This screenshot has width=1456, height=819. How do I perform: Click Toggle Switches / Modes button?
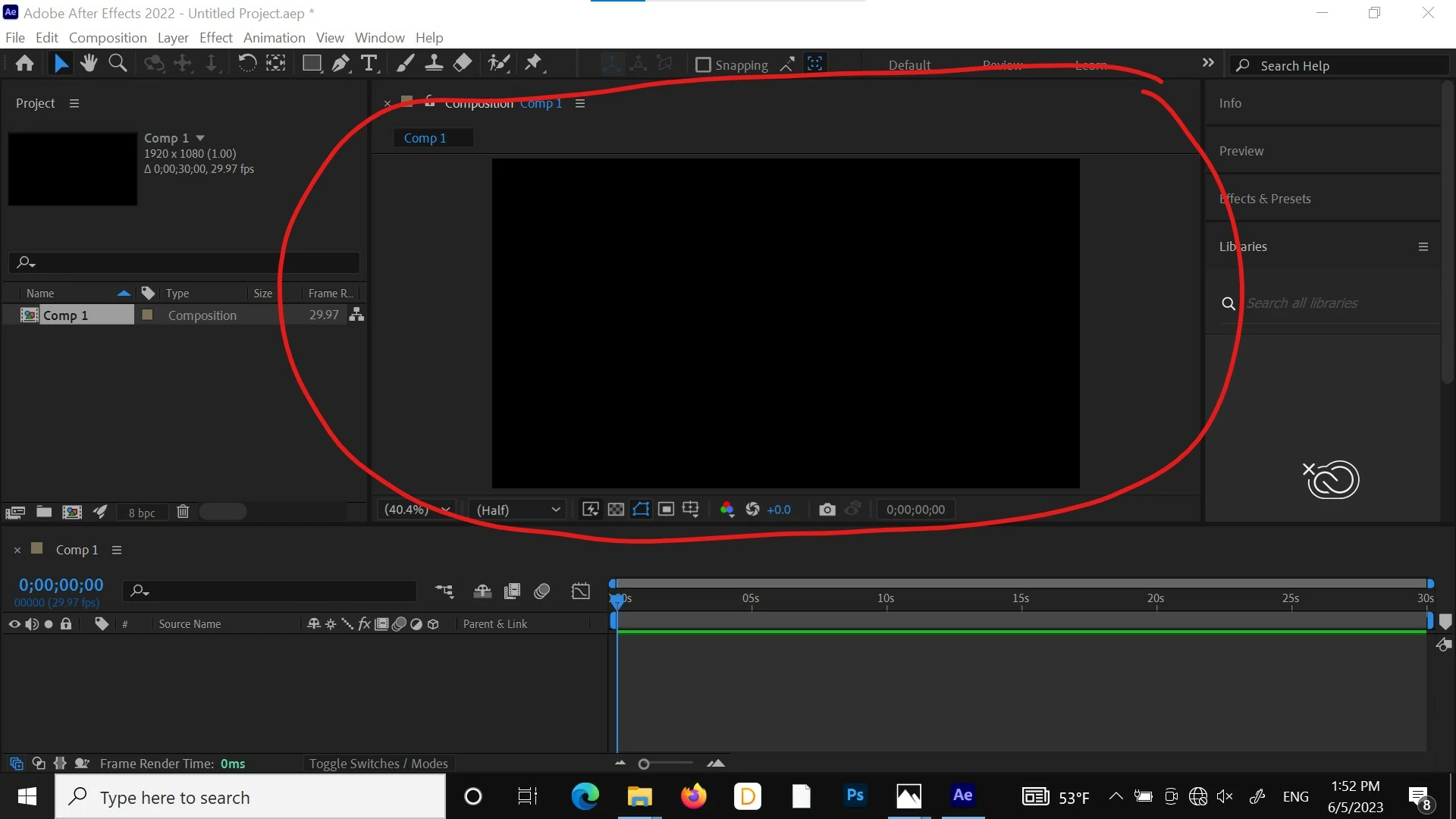point(378,764)
